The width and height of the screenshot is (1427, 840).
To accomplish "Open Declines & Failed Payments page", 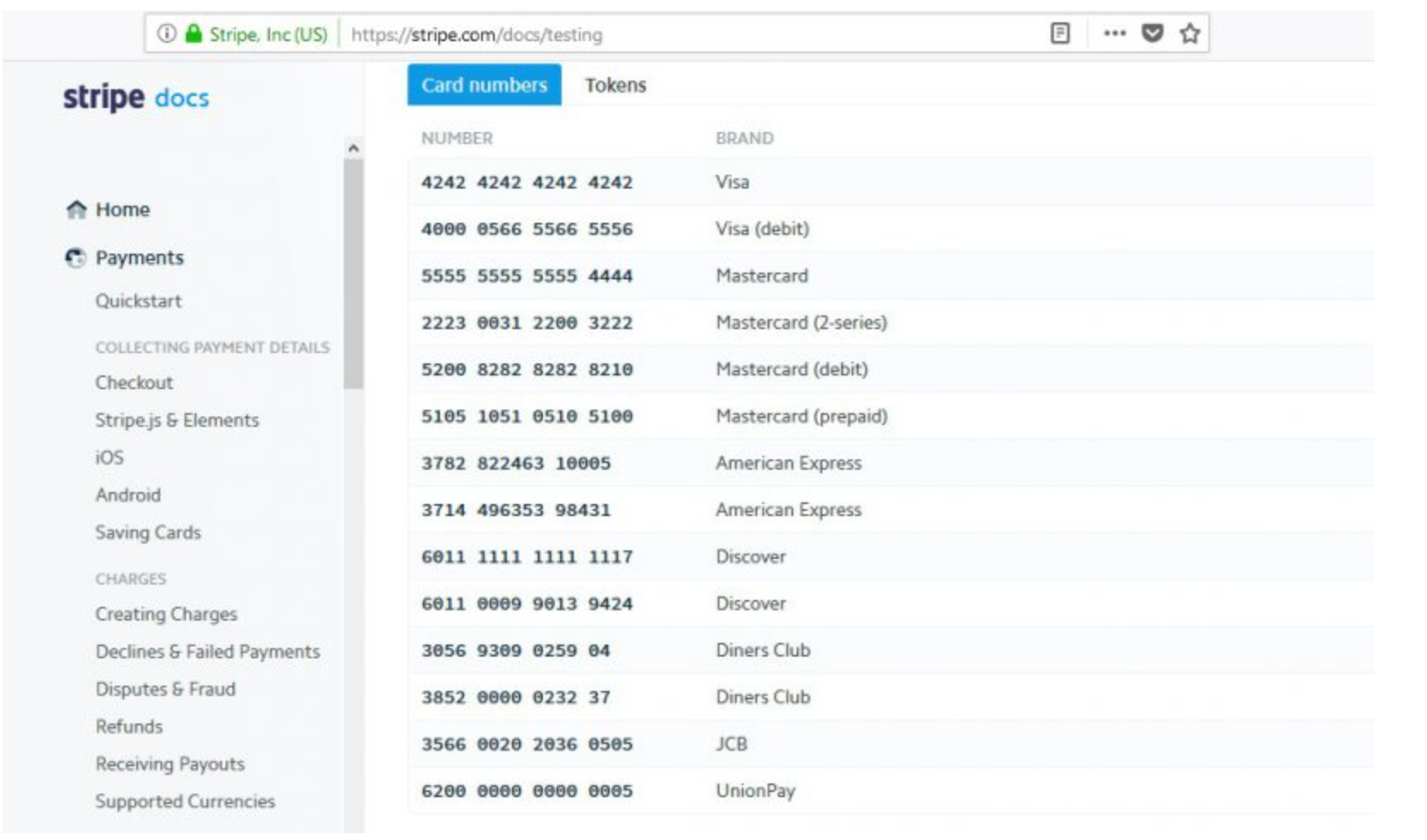I will (208, 651).
